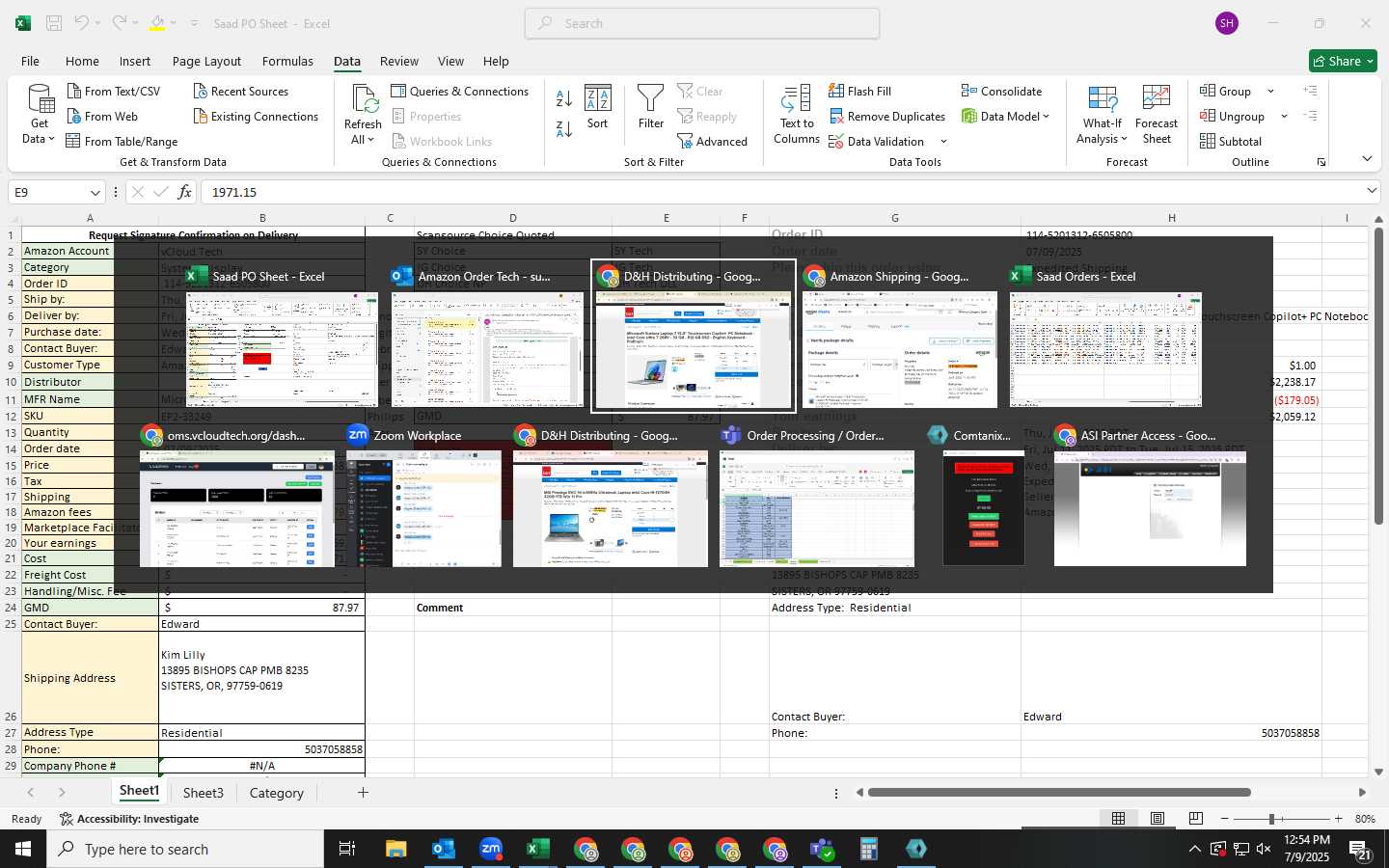This screenshot has width=1389, height=868.
Task: Switch to Page Layout view
Action: tap(1157, 818)
